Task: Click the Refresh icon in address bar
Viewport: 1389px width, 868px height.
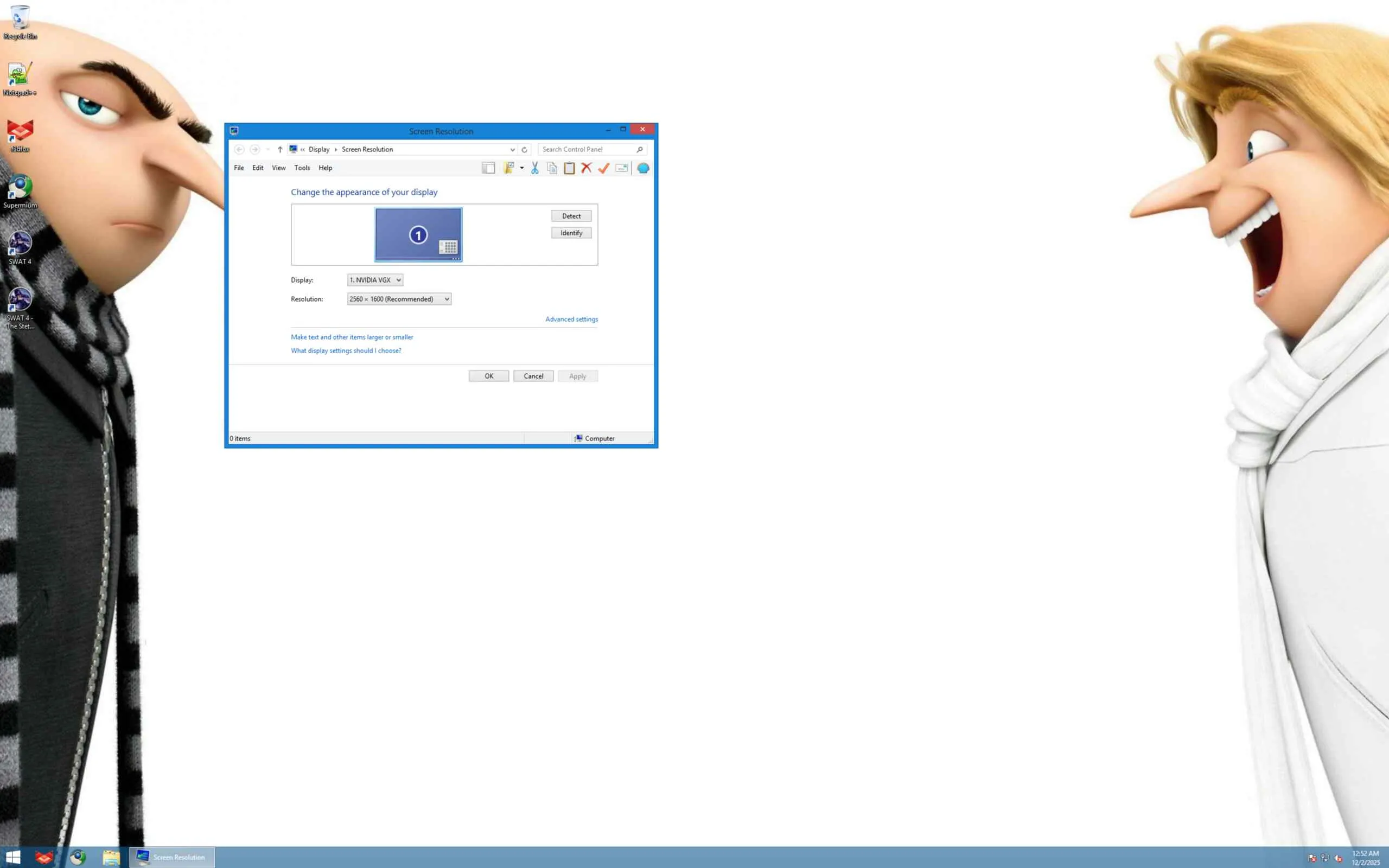Action: pos(524,149)
